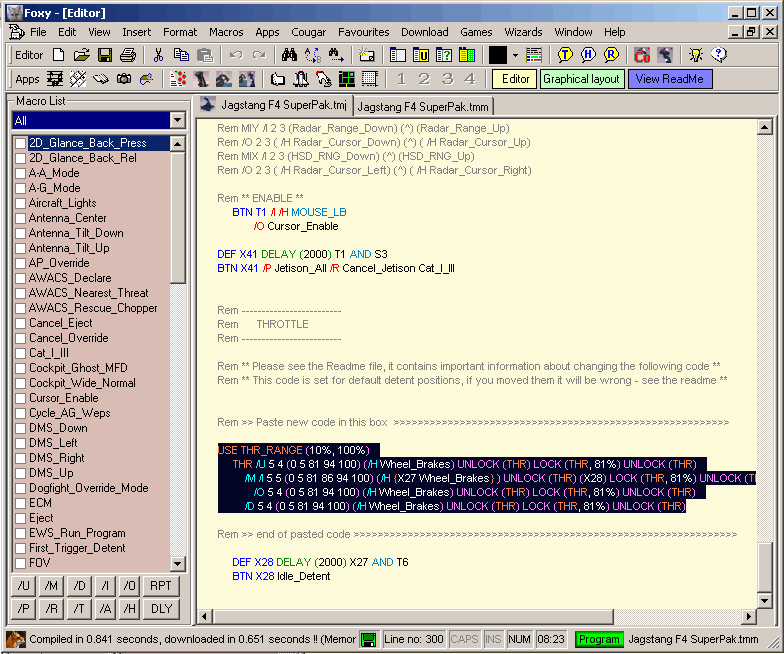784x654 pixels.
Task: Open the Macro List 'All' filter dropdown
Action: point(177,120)
